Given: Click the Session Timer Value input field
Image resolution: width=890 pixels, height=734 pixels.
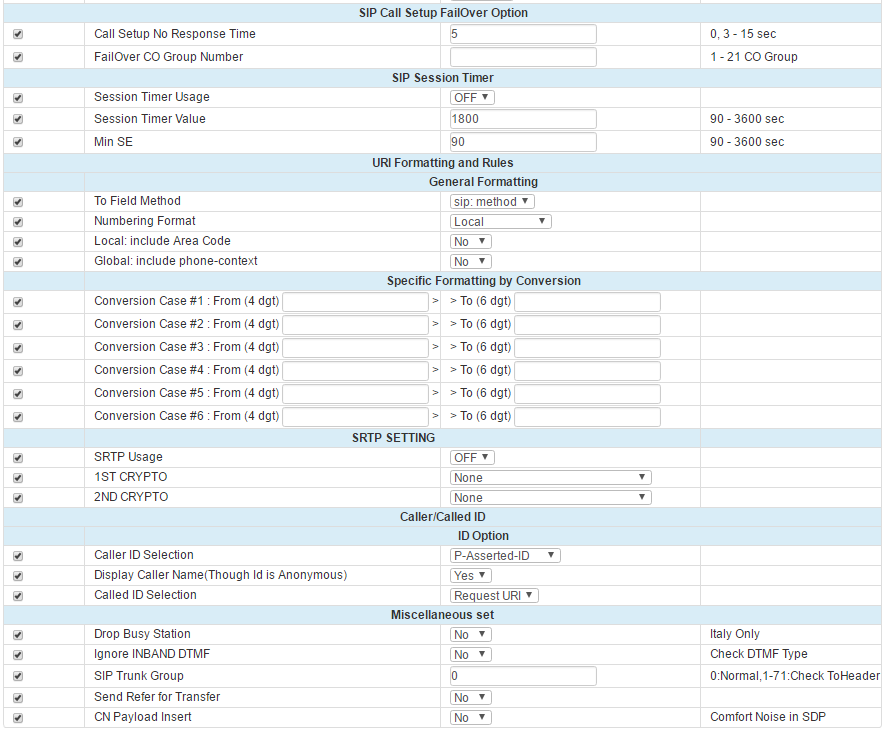Looking at the screenshot, I should point(523,119).
